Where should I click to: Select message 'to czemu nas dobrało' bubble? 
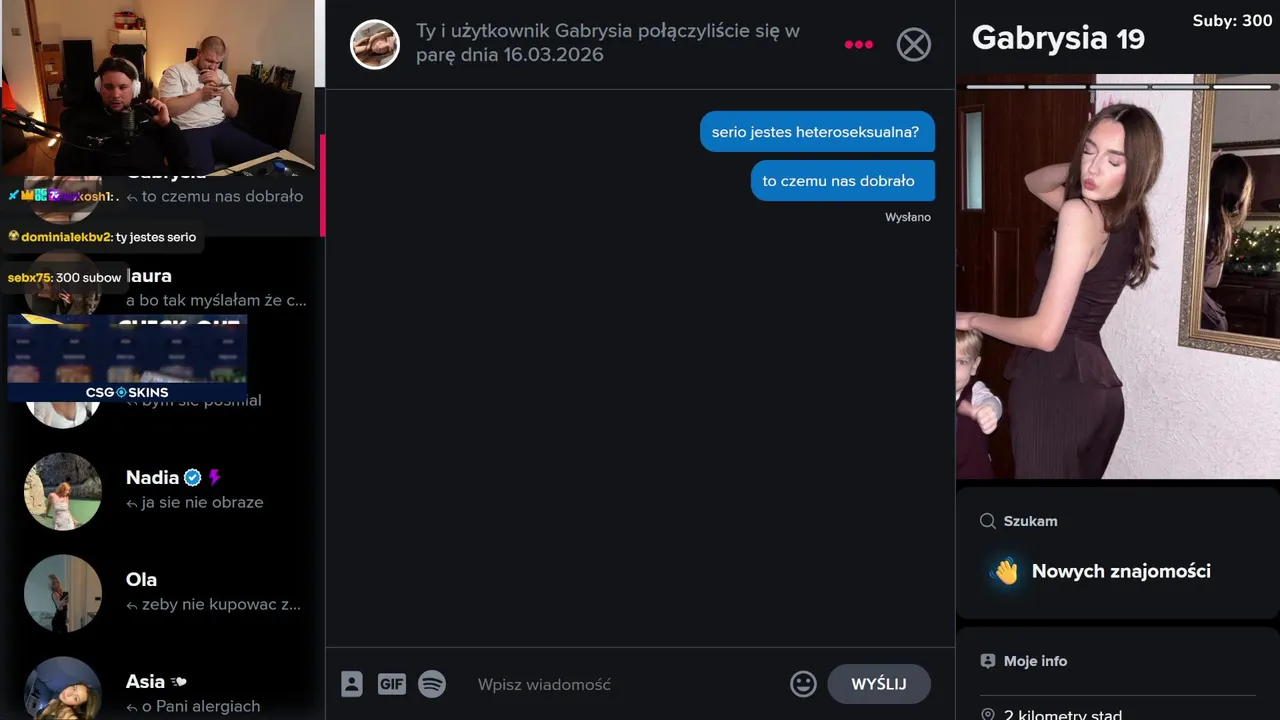842,181
